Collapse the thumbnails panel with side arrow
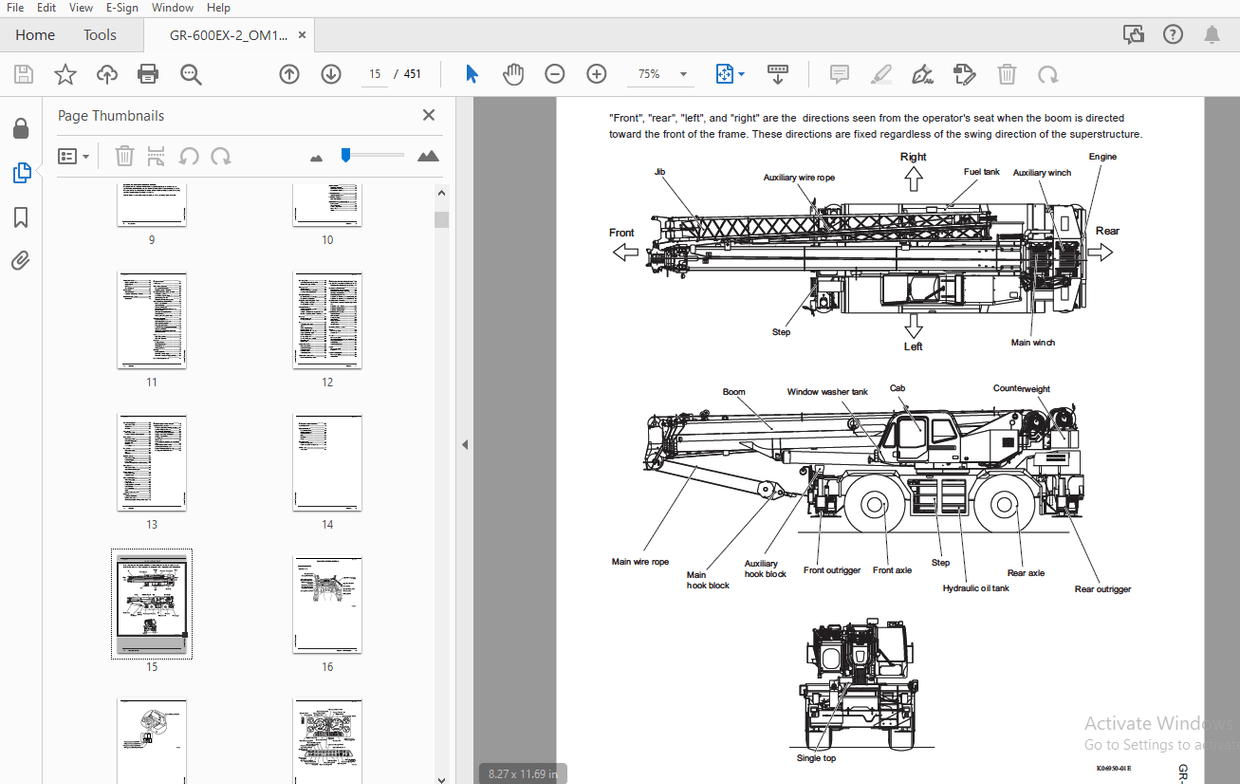This screenshot has width=1240, height=784. point(464,444)
